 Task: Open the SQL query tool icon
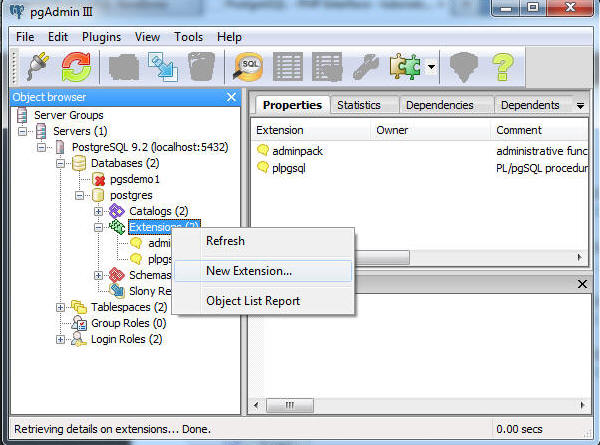248,67
